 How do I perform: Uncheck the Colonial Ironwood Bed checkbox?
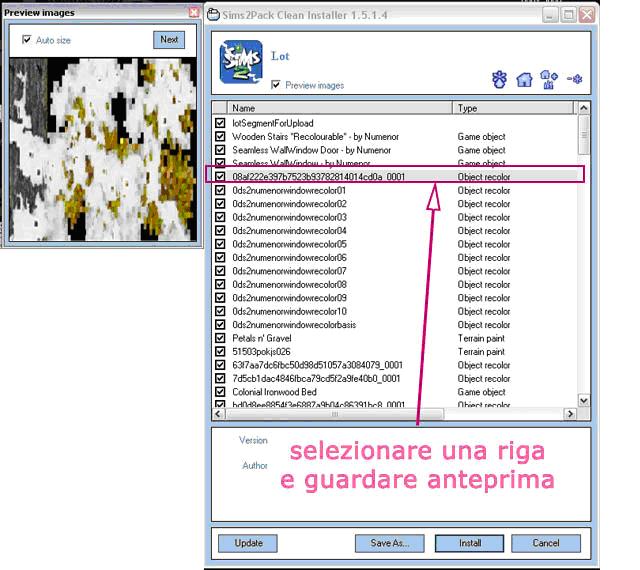point(220,392)
